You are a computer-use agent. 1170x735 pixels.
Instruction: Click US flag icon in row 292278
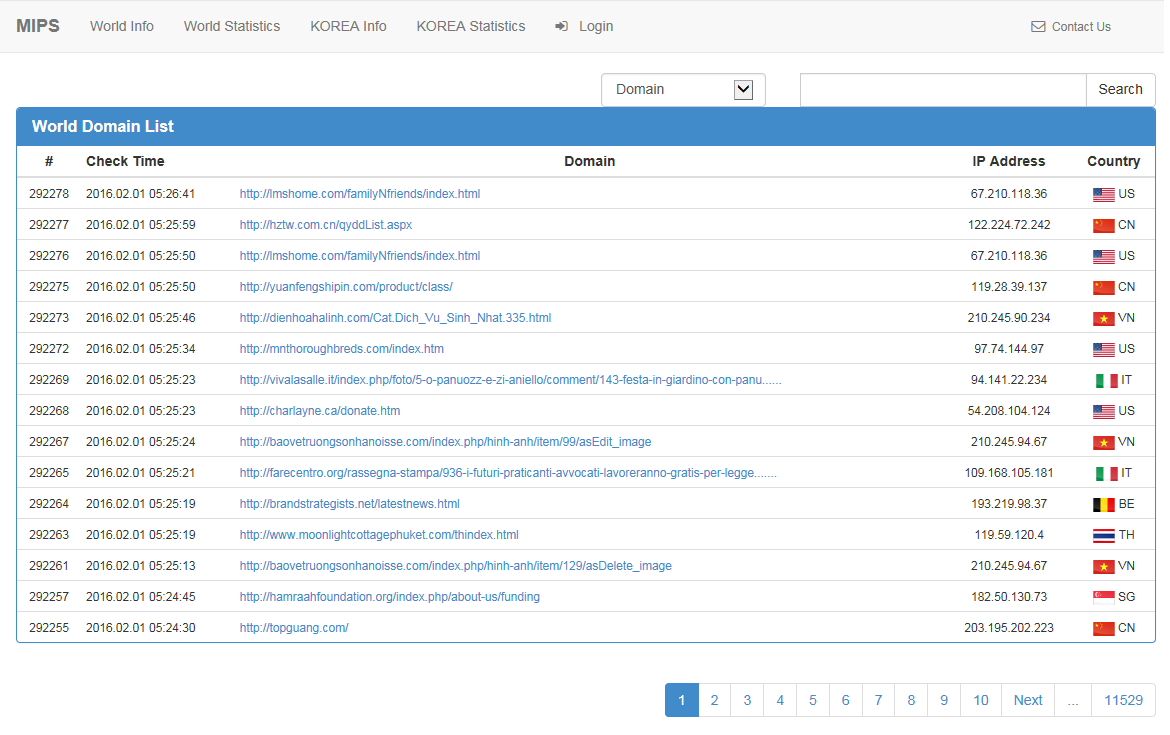pos(1104,195)
